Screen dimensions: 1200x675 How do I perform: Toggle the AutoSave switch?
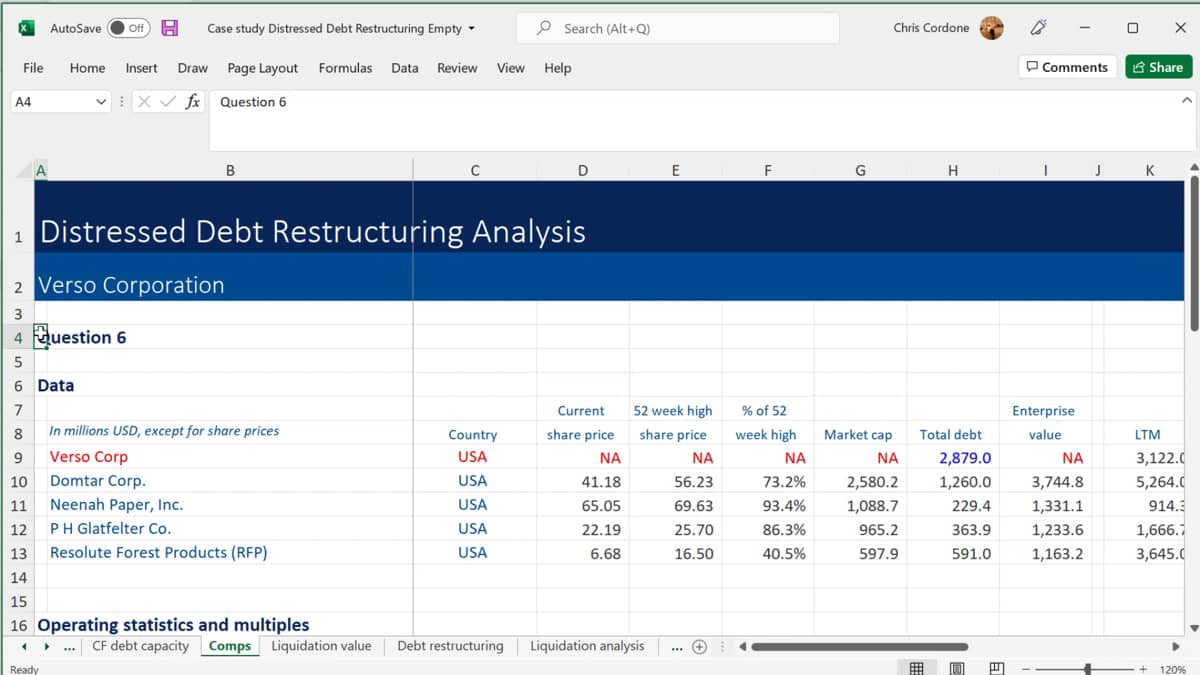pyautogui.click(x=128, y=28)
